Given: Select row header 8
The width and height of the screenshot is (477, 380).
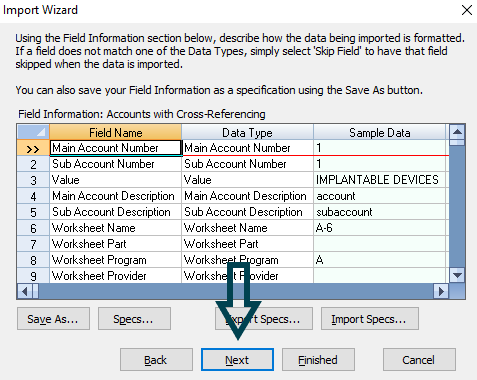Looking at the screenshot, I should pyautogui.click(x=33, y=260).
